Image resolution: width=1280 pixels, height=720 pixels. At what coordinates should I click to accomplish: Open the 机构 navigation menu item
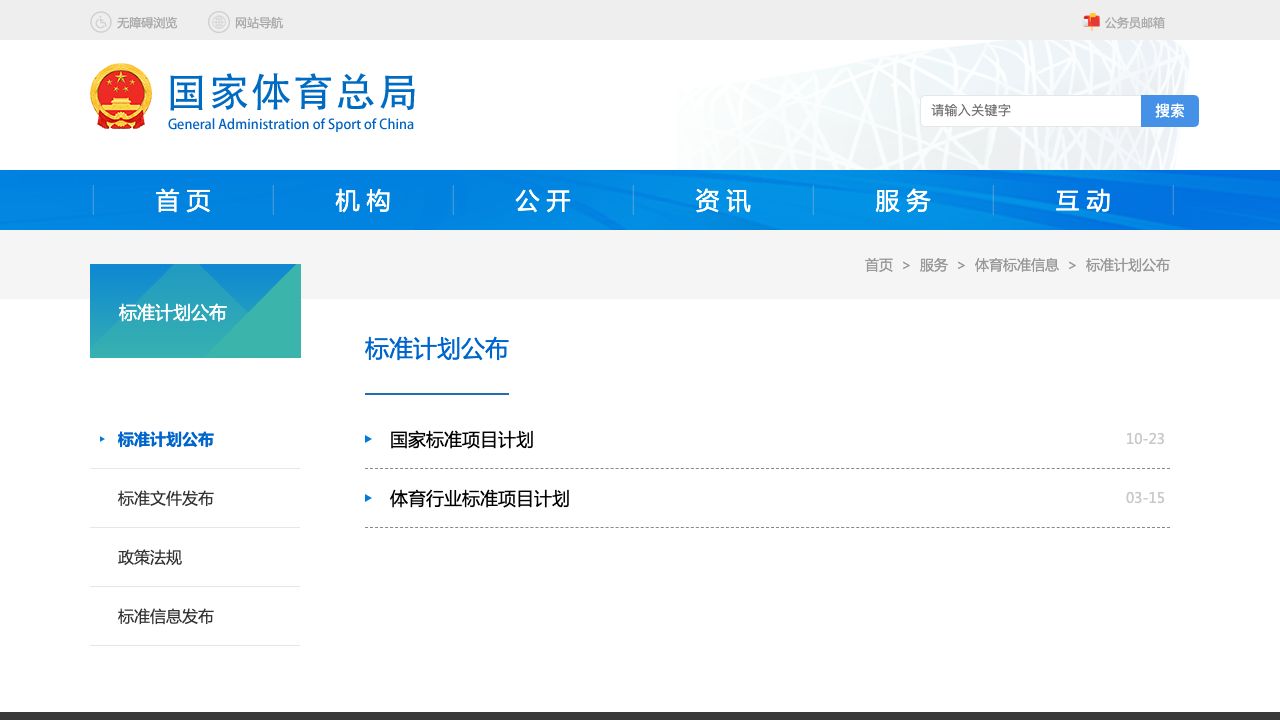point(363,201)
